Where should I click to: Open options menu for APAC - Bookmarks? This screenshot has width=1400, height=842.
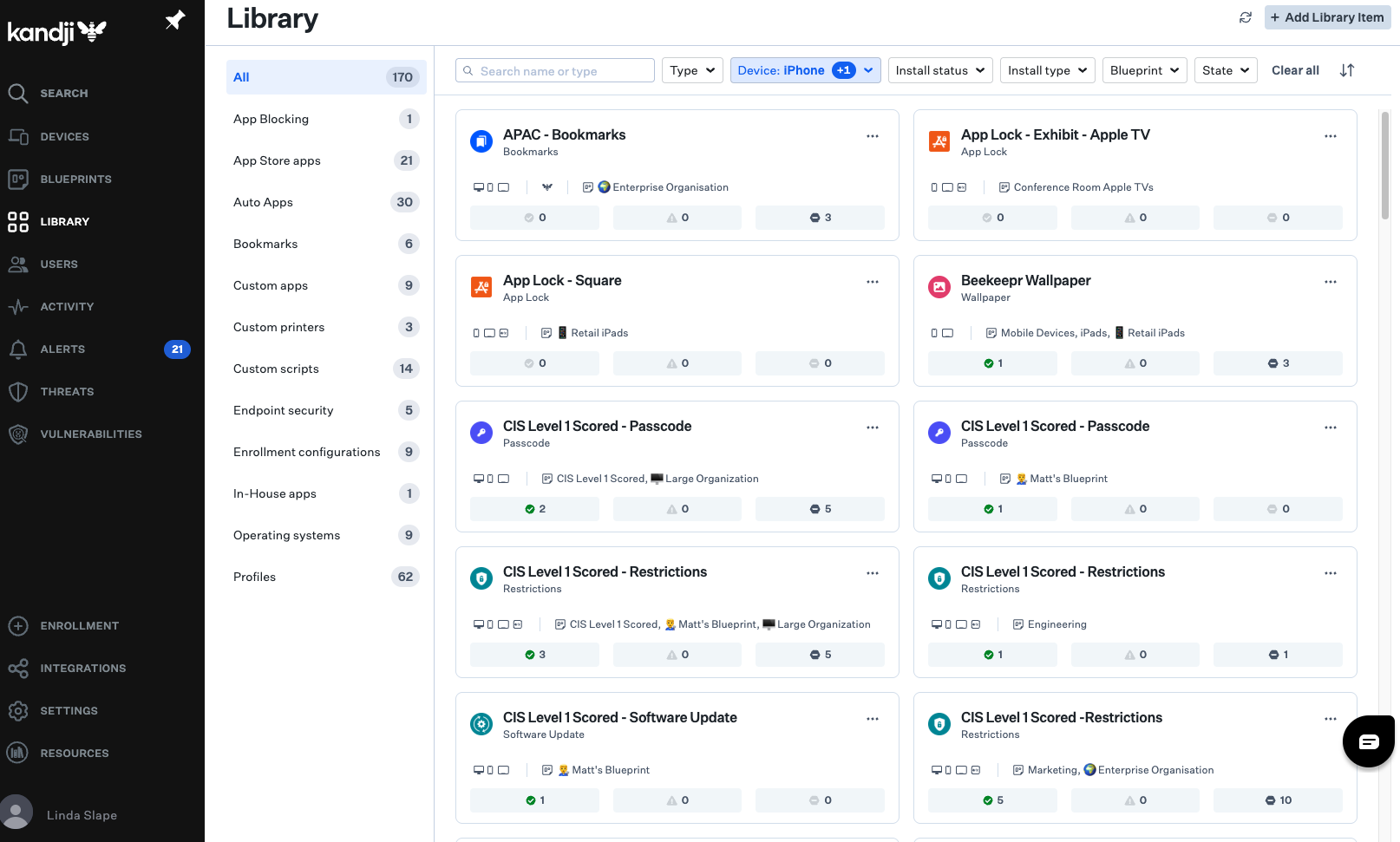pos(873,136)
